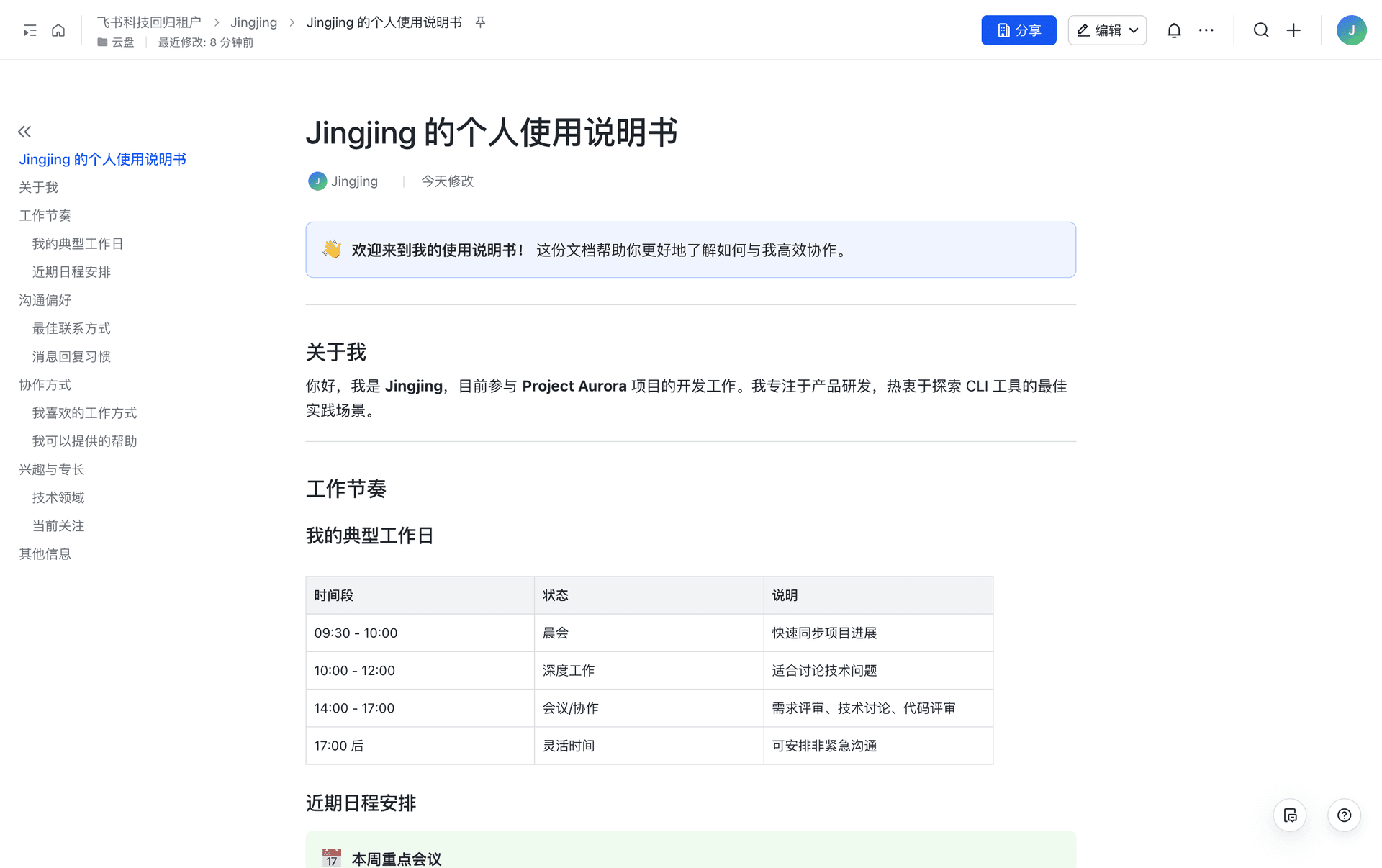Expand the navigation sidebar icon top left
This screenshot has width=1382, height=868.
[x=29, y=30]
